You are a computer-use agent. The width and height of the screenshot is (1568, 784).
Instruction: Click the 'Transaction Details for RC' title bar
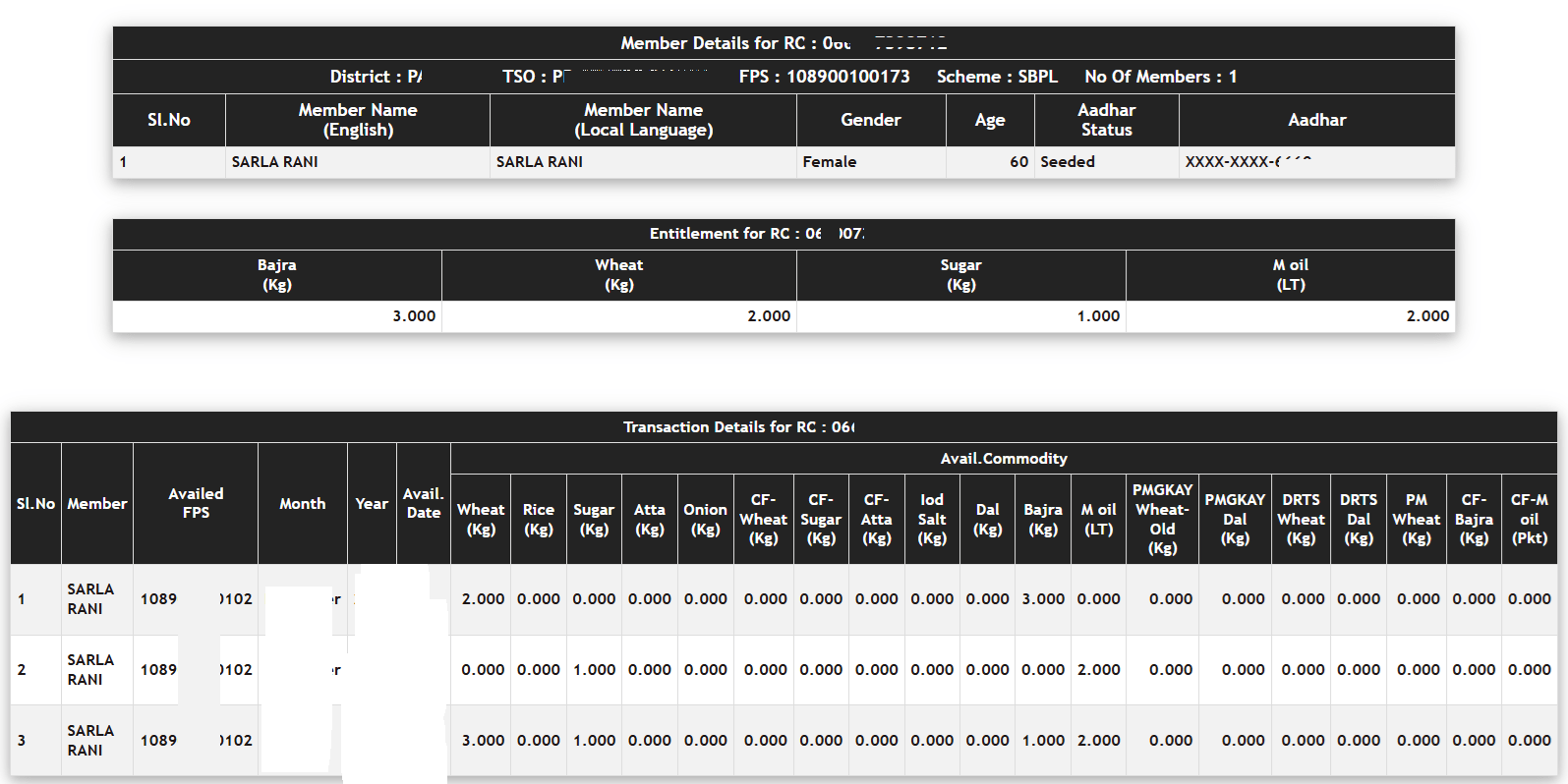point(784,427)
